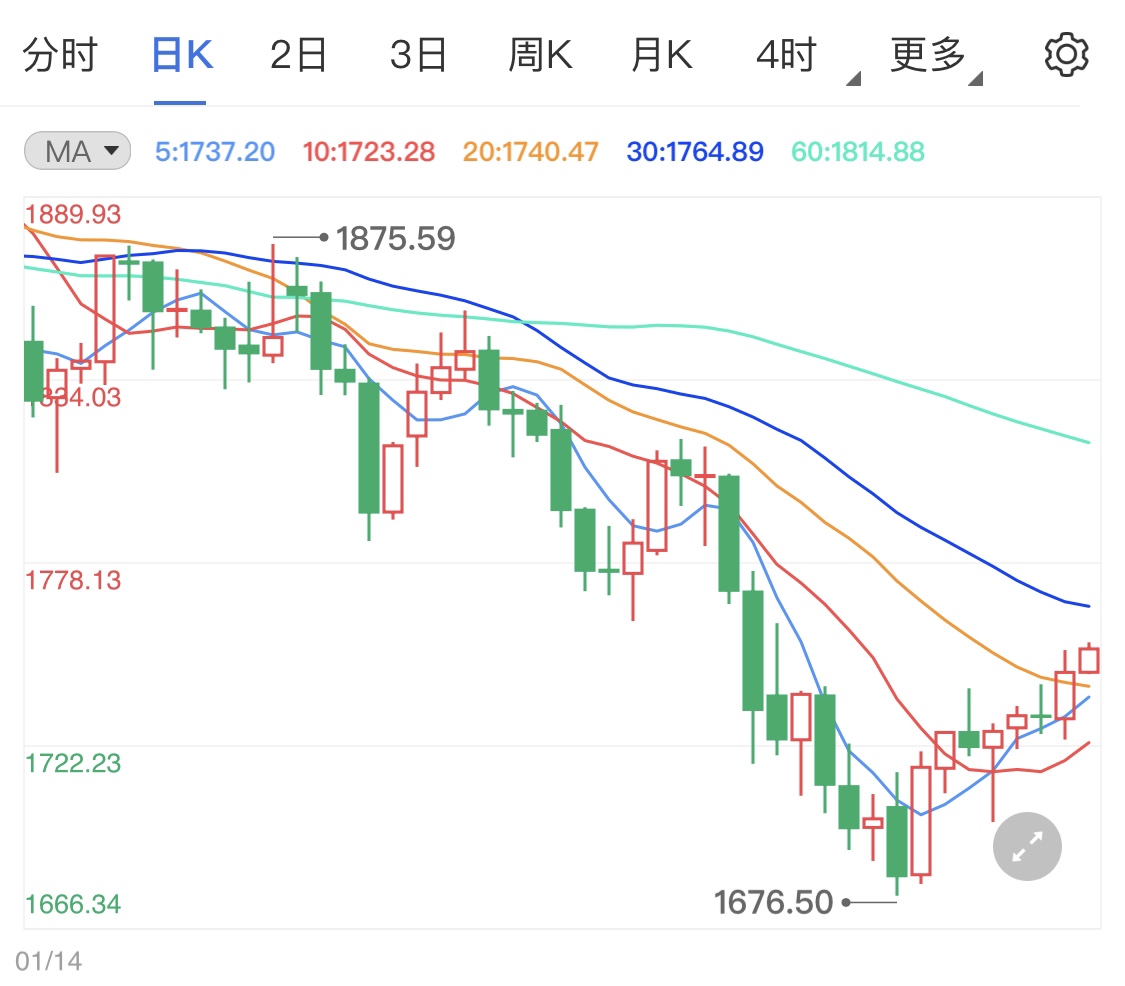
Task: Tap the fullscreen expand icon on the chart
Action: click(x=1026, y=846)
